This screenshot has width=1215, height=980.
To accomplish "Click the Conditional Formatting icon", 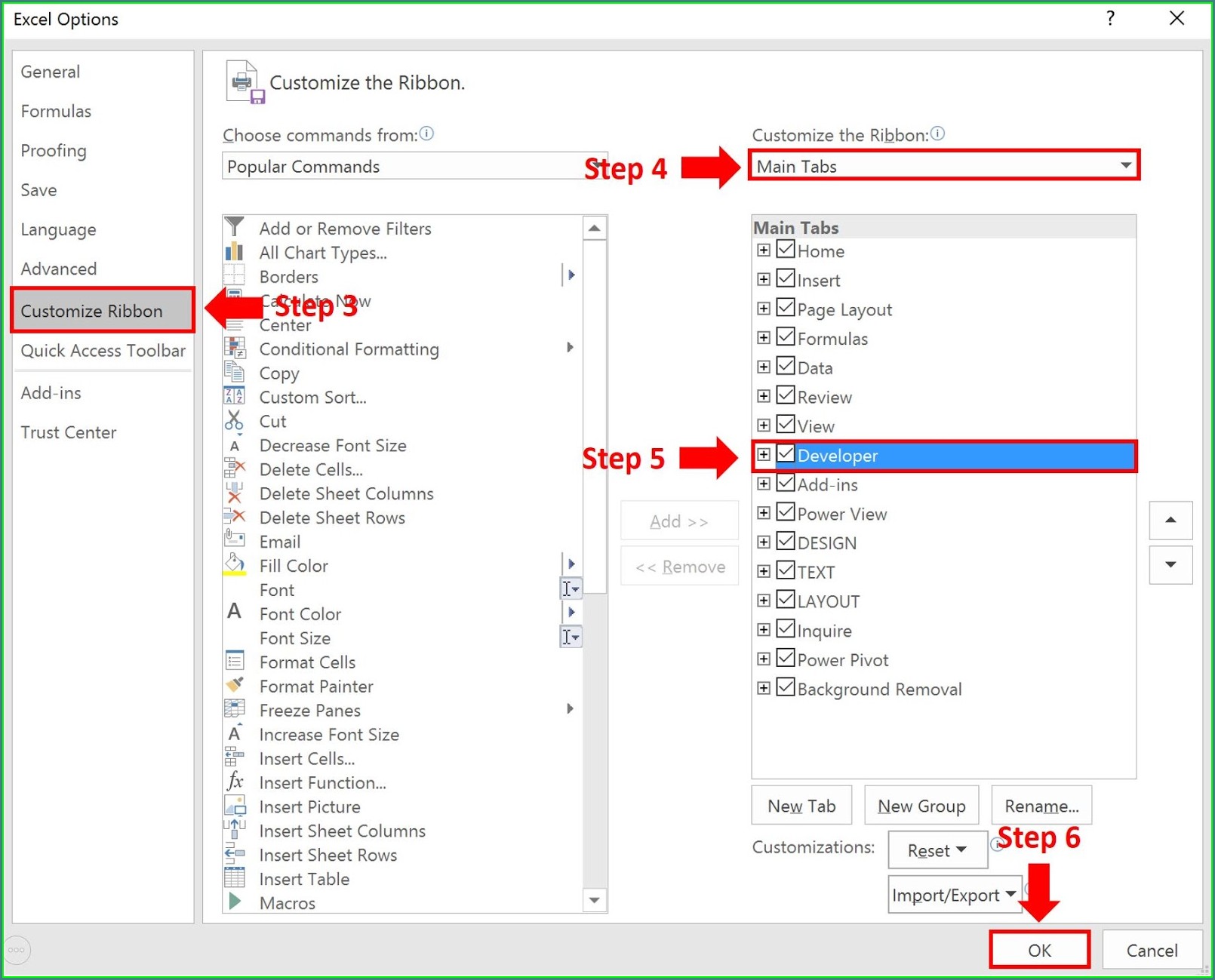I will (x=235, y=348).
